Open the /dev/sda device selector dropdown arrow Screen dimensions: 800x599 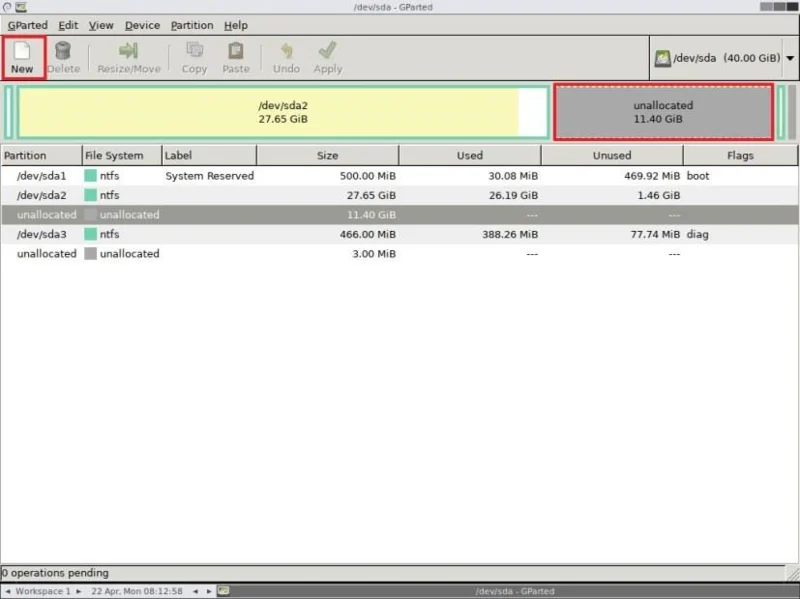(790, 58)
